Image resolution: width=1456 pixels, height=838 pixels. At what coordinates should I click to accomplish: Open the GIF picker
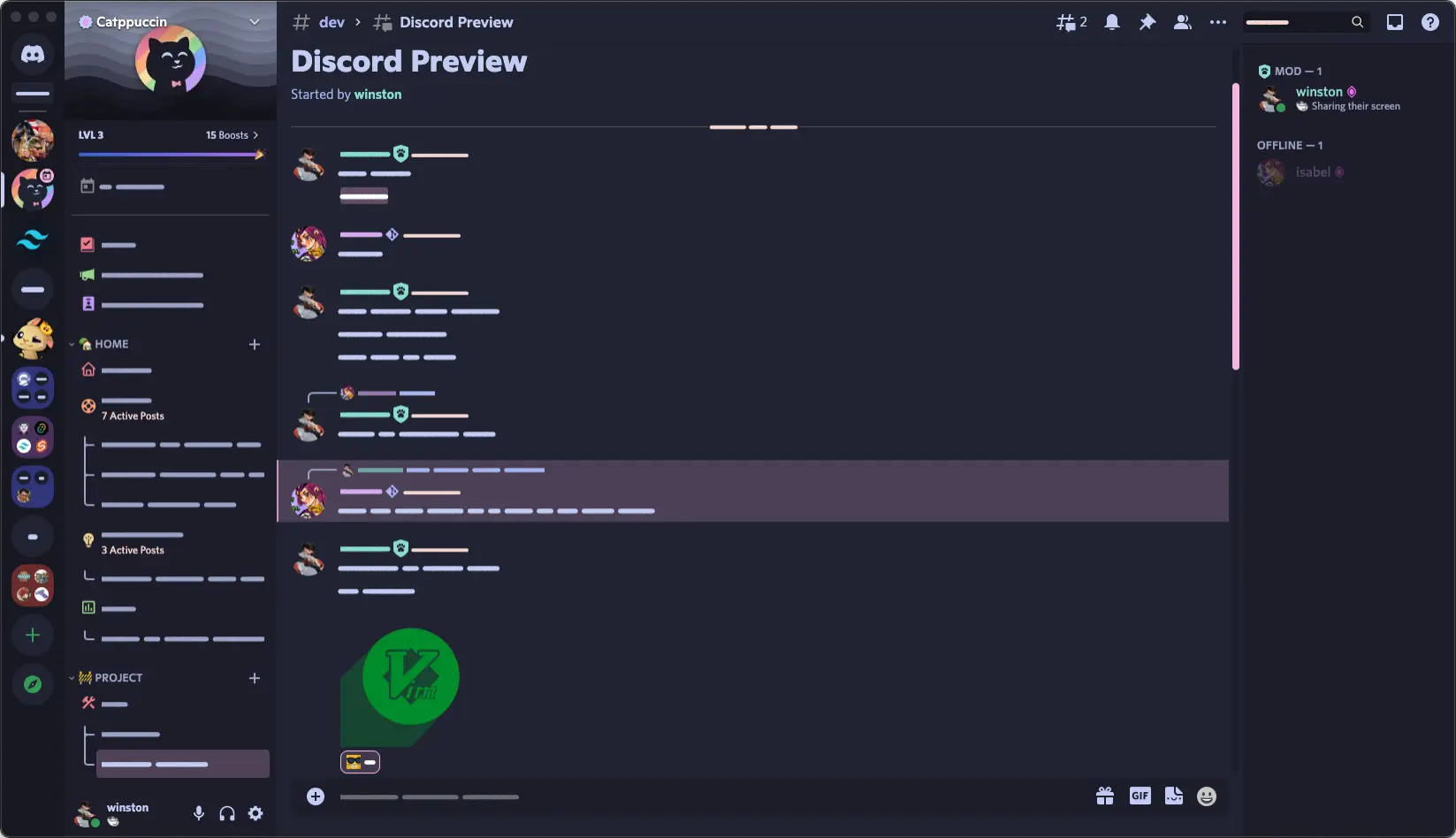(x=1140, y=796)
